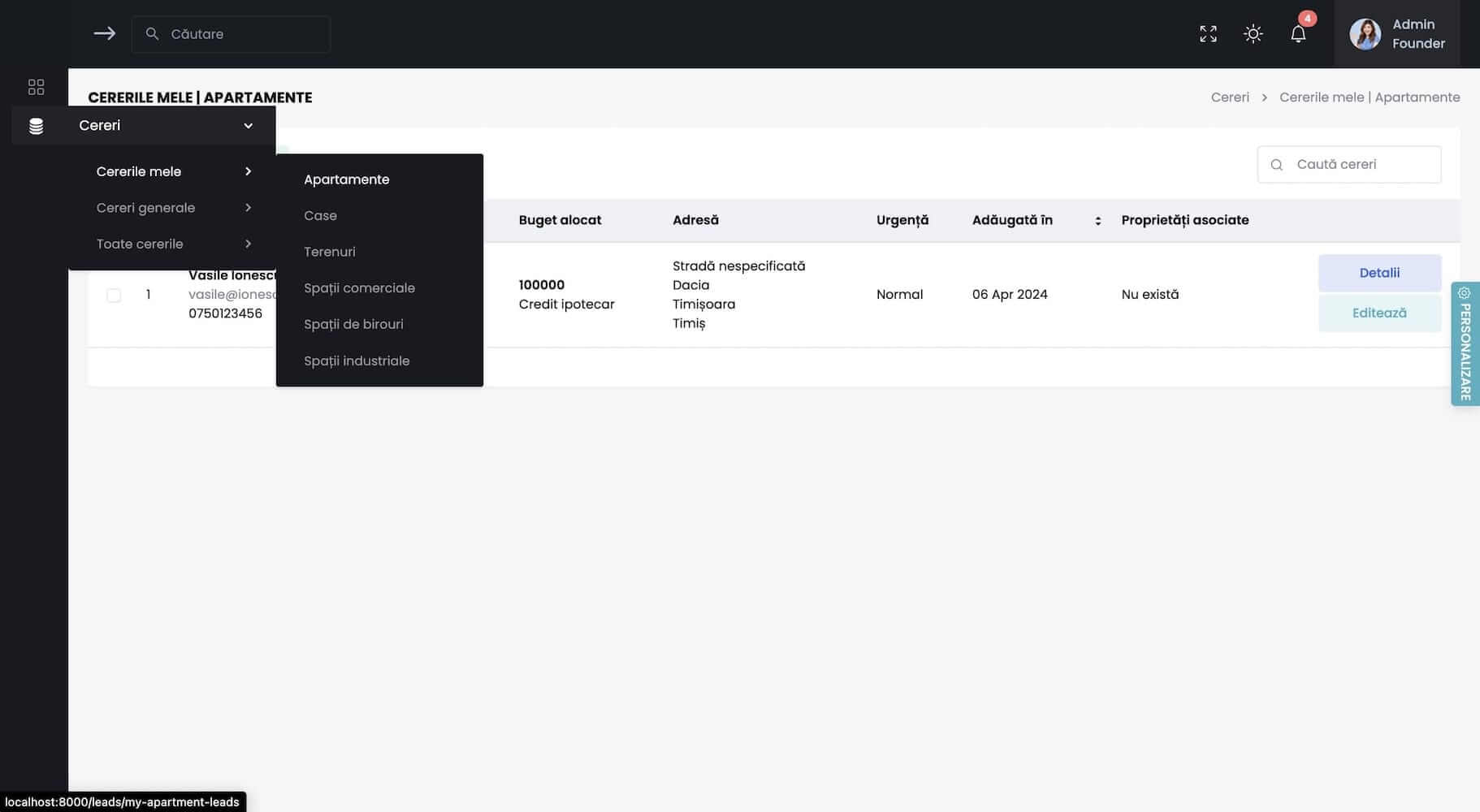
Task: Toggle light mode with sun icon
Action: tap(1253, 33)
